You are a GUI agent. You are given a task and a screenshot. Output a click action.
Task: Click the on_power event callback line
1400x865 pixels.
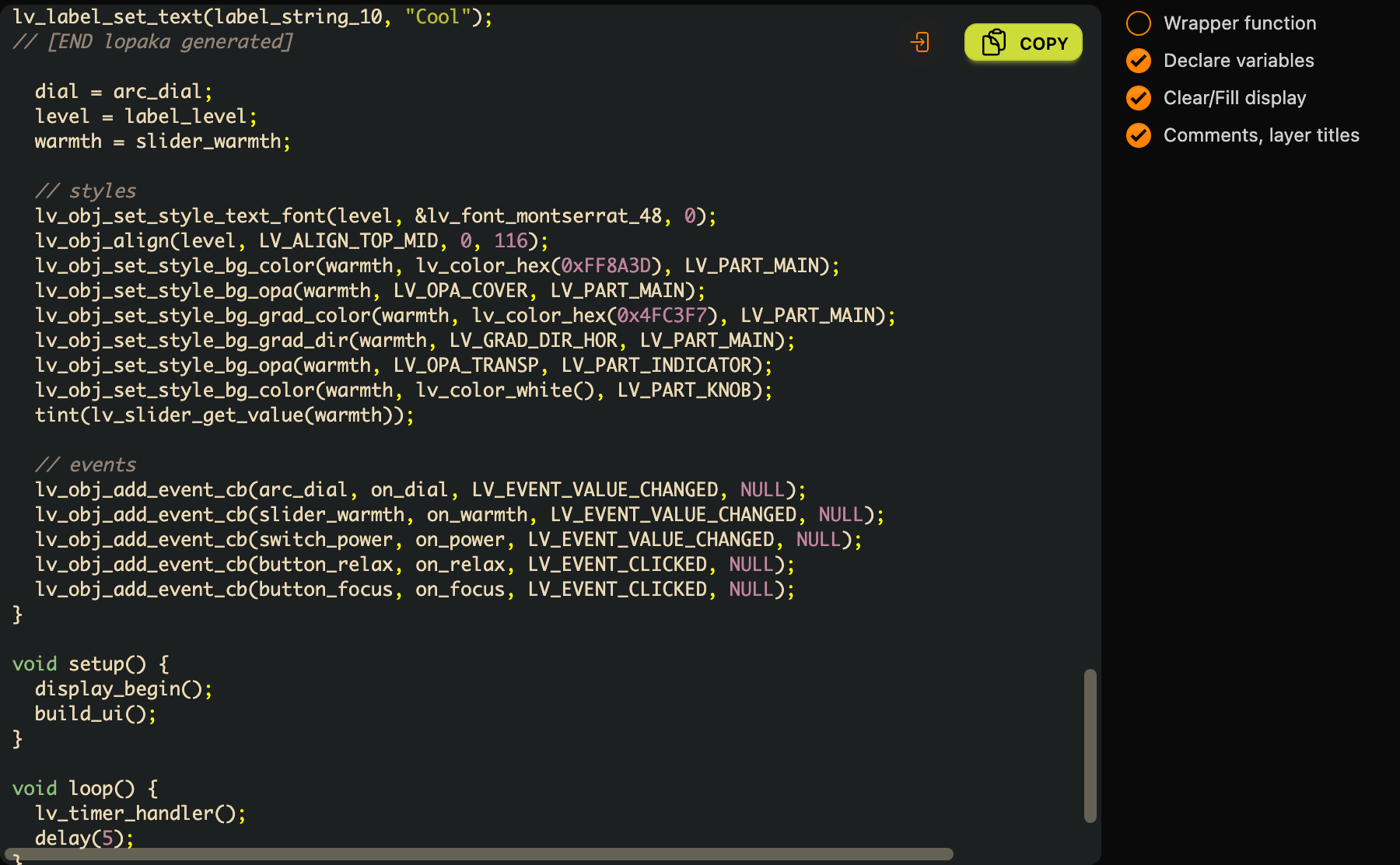click(x=449, y=540)
